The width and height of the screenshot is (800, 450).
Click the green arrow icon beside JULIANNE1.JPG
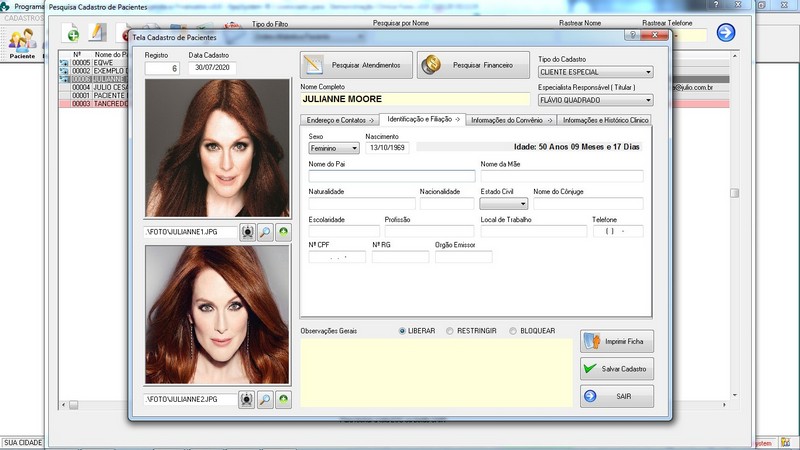(283, 232)
